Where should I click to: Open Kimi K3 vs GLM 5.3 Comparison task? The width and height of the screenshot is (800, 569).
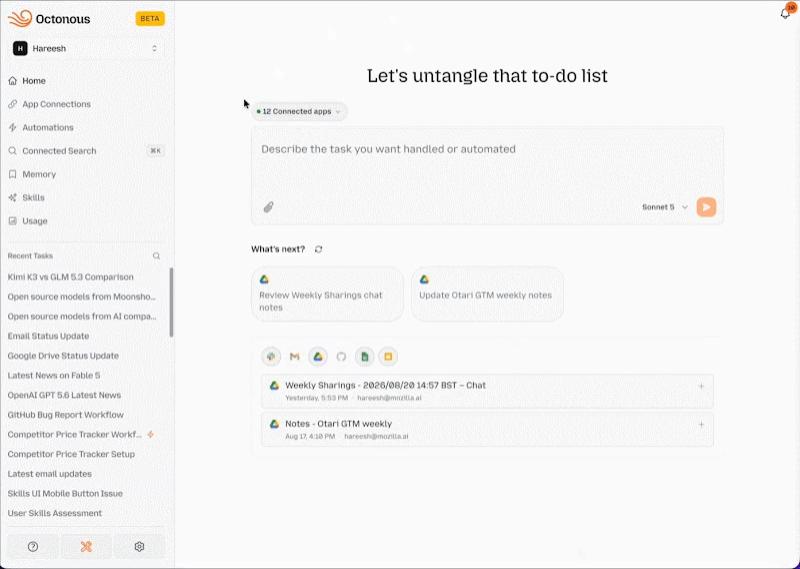tap(70, 277)
